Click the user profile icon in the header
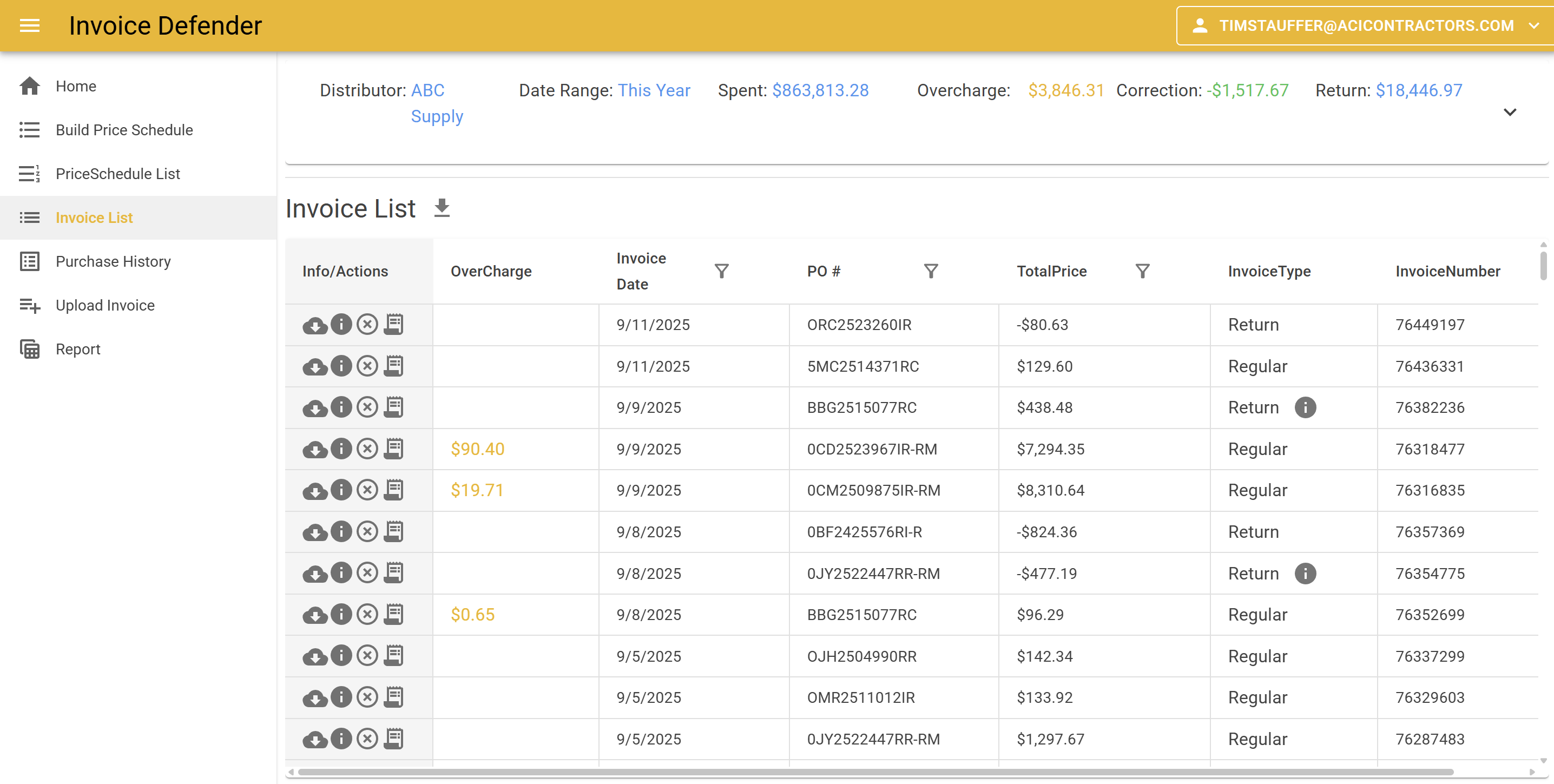This screenshot has height=784, width=1554. point(1201,25)
